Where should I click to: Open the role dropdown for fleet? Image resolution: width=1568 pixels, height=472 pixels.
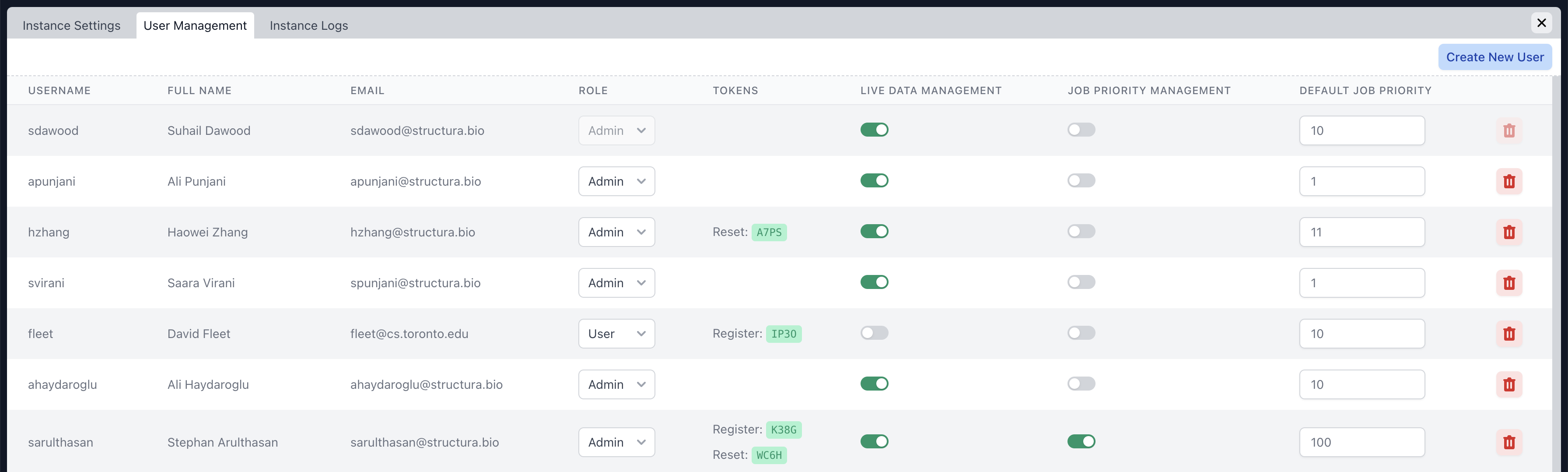616,334
